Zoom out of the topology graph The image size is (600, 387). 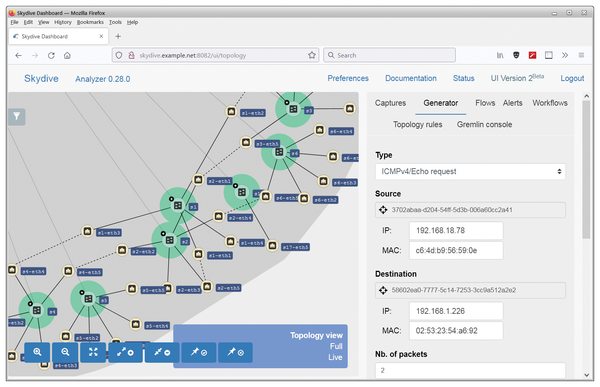[65, 352]
